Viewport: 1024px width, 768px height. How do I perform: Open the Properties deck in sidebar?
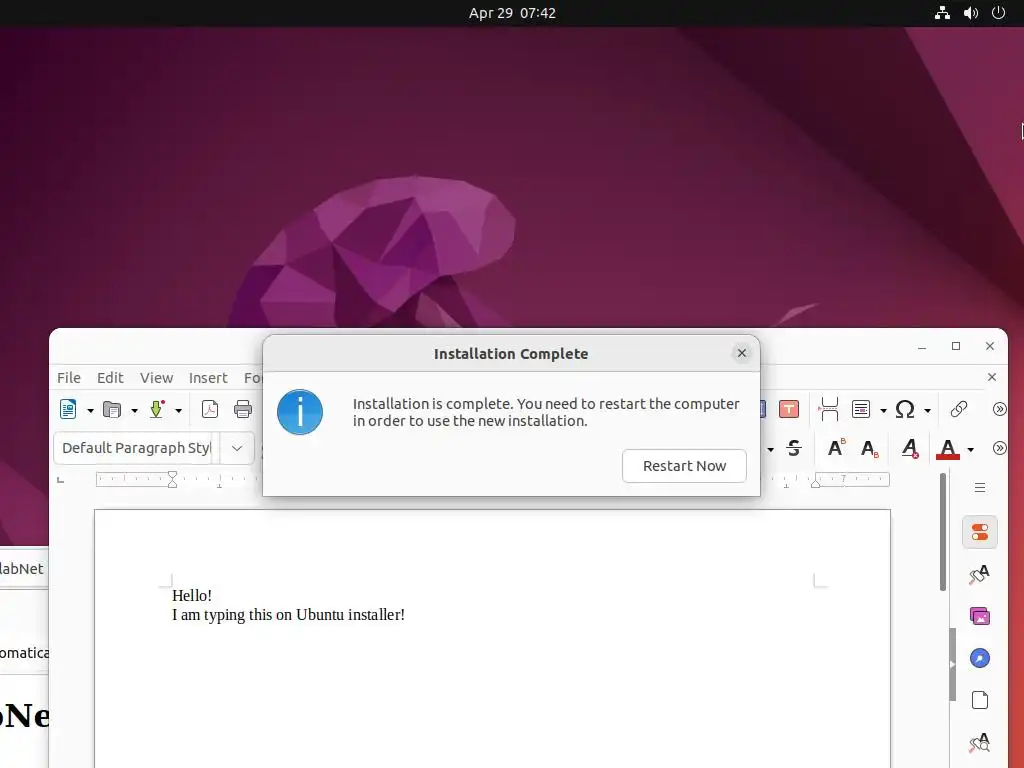coord(980,532)
